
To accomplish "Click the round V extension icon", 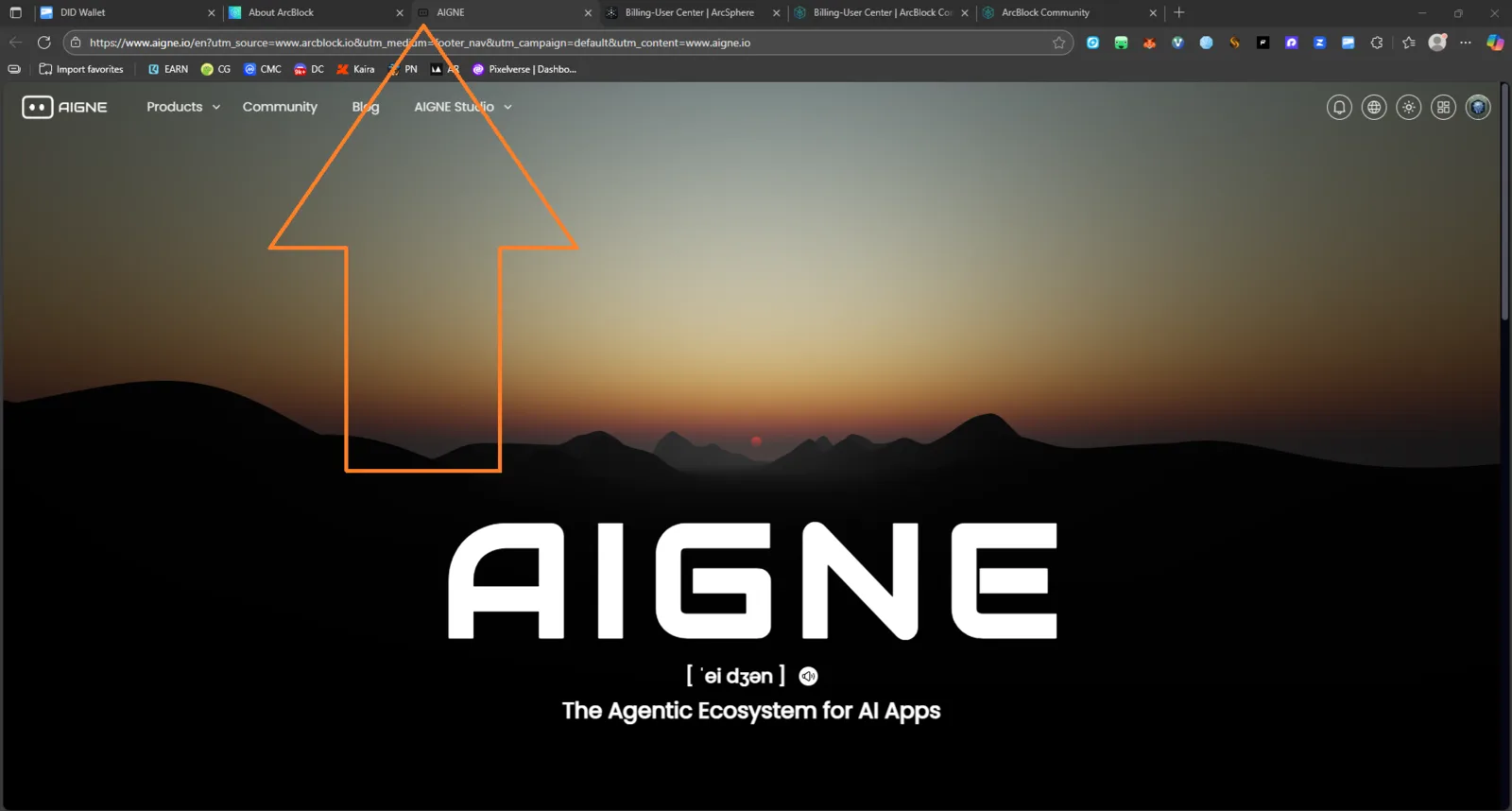I will [1177, 43].
